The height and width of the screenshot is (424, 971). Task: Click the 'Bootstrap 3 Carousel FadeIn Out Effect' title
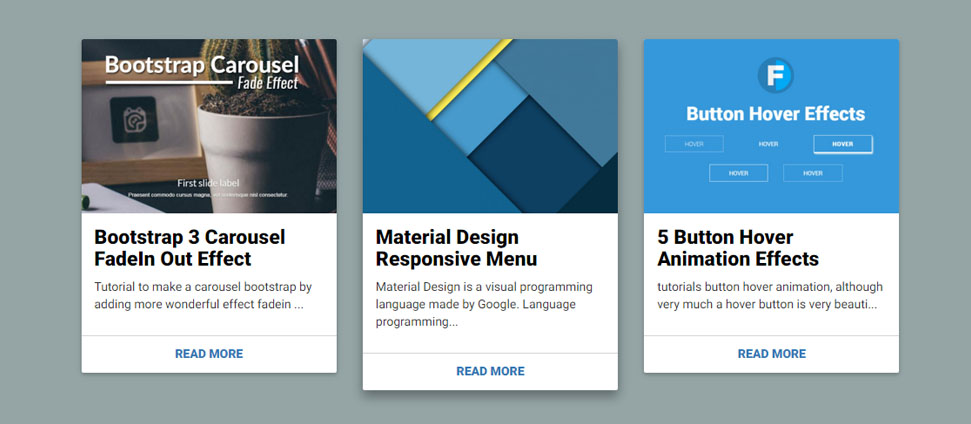189,248
